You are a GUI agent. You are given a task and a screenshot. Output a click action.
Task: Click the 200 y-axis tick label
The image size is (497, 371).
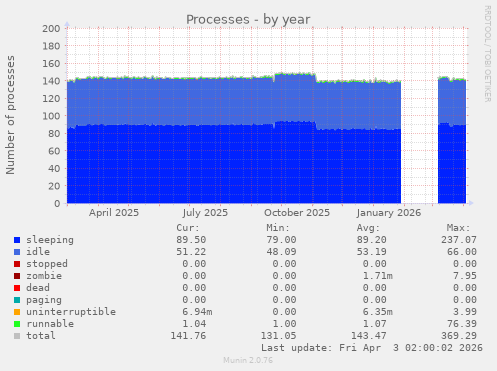[x=51, y=29]
